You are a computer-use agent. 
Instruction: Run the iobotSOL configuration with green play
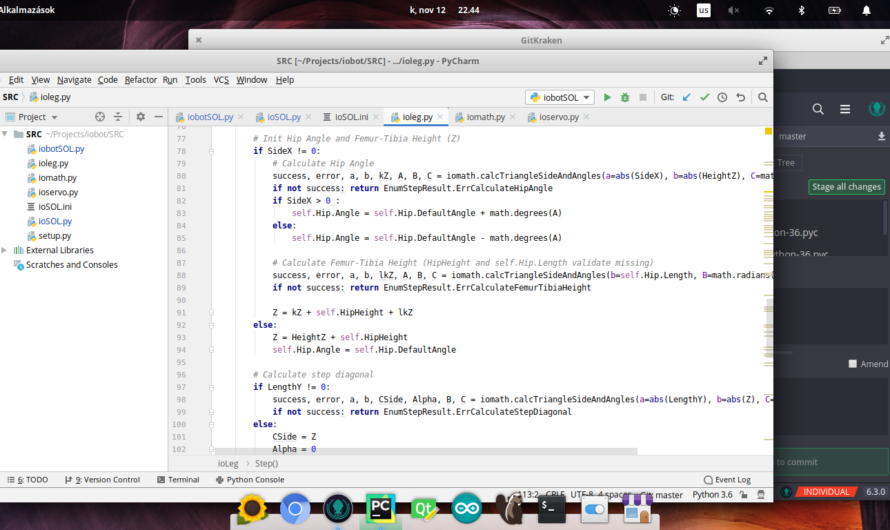pos(607,98)
